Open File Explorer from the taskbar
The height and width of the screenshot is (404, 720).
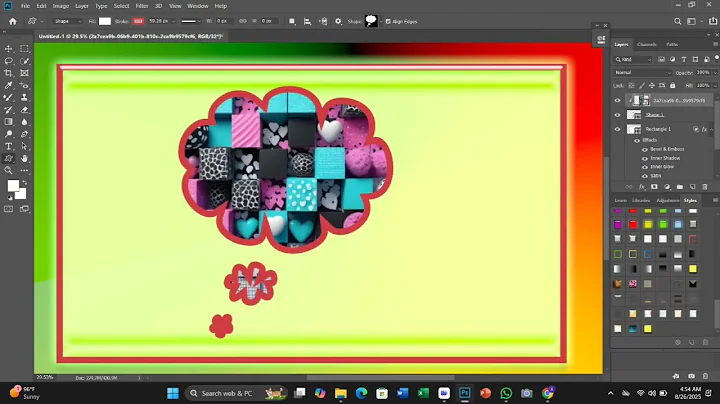tap(341, 393)
